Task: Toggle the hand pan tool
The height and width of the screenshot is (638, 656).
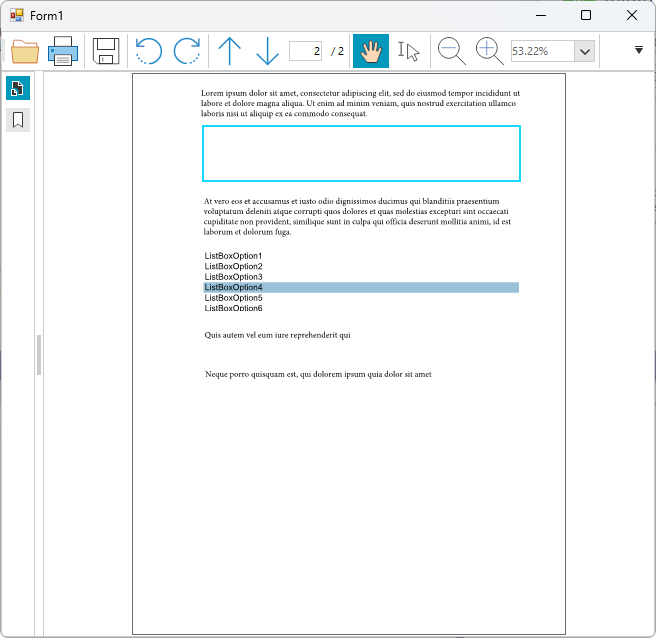Action: (371, 51)
